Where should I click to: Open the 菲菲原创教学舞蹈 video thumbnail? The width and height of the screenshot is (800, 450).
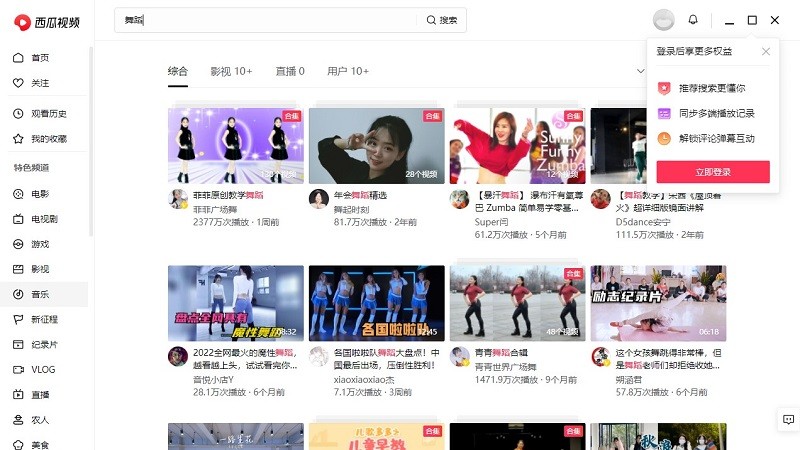tap(236, 146)
